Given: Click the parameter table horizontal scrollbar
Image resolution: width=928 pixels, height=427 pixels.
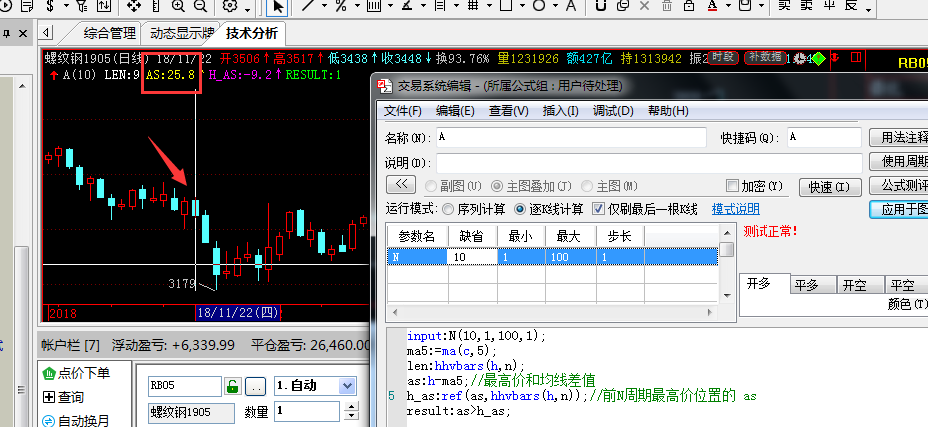Looking at the screenshot, I should click(552, 312).
